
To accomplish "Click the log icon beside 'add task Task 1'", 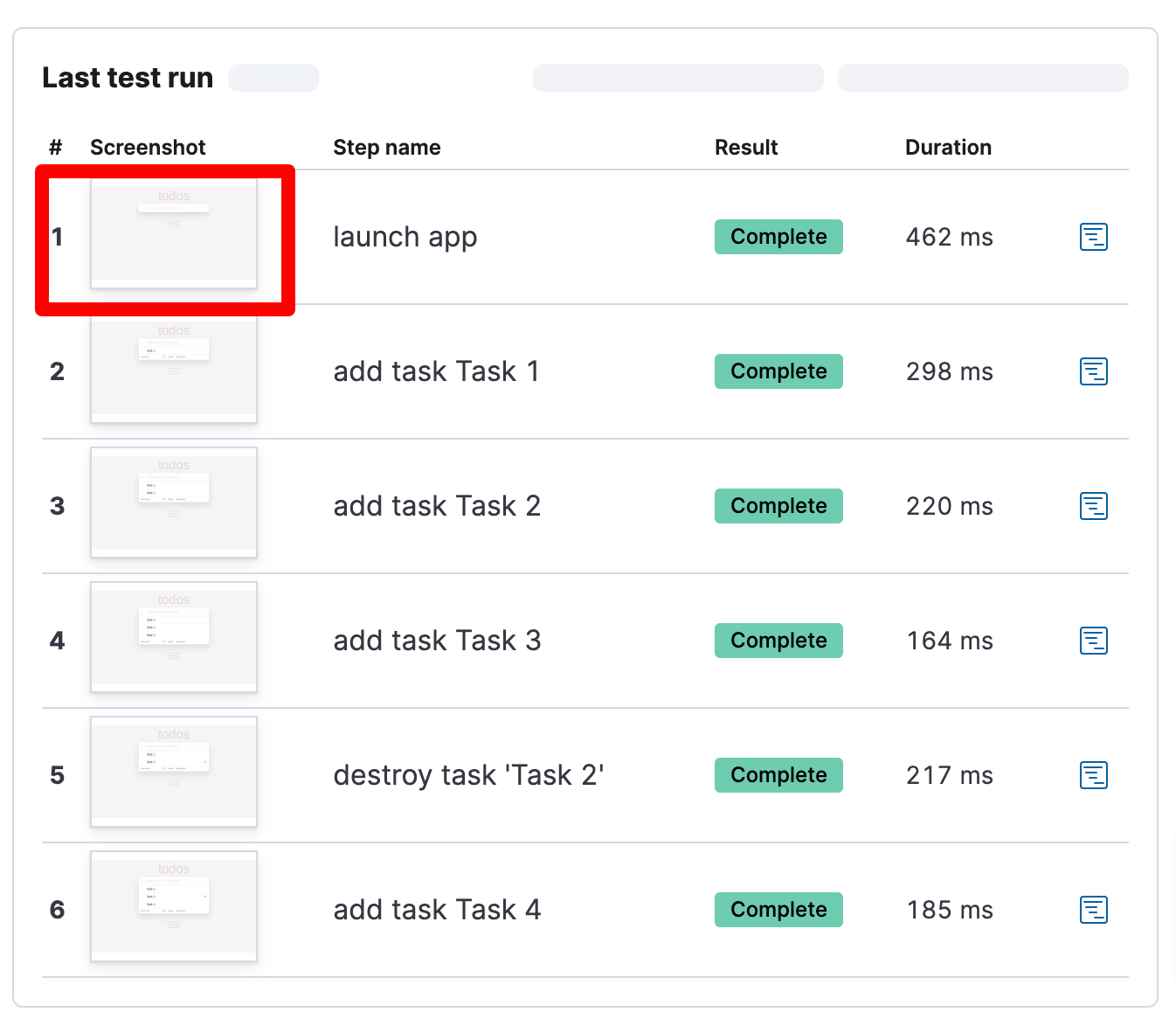I will pyautogui.click(x=1093, y=371).
